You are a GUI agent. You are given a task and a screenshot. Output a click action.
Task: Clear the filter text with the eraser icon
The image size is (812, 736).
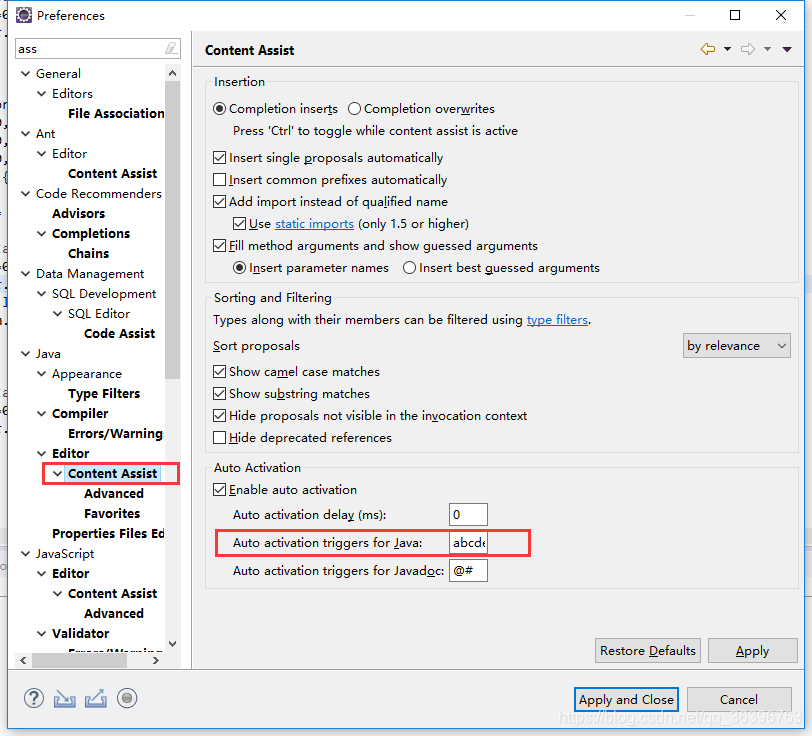(x=171, y=49)
